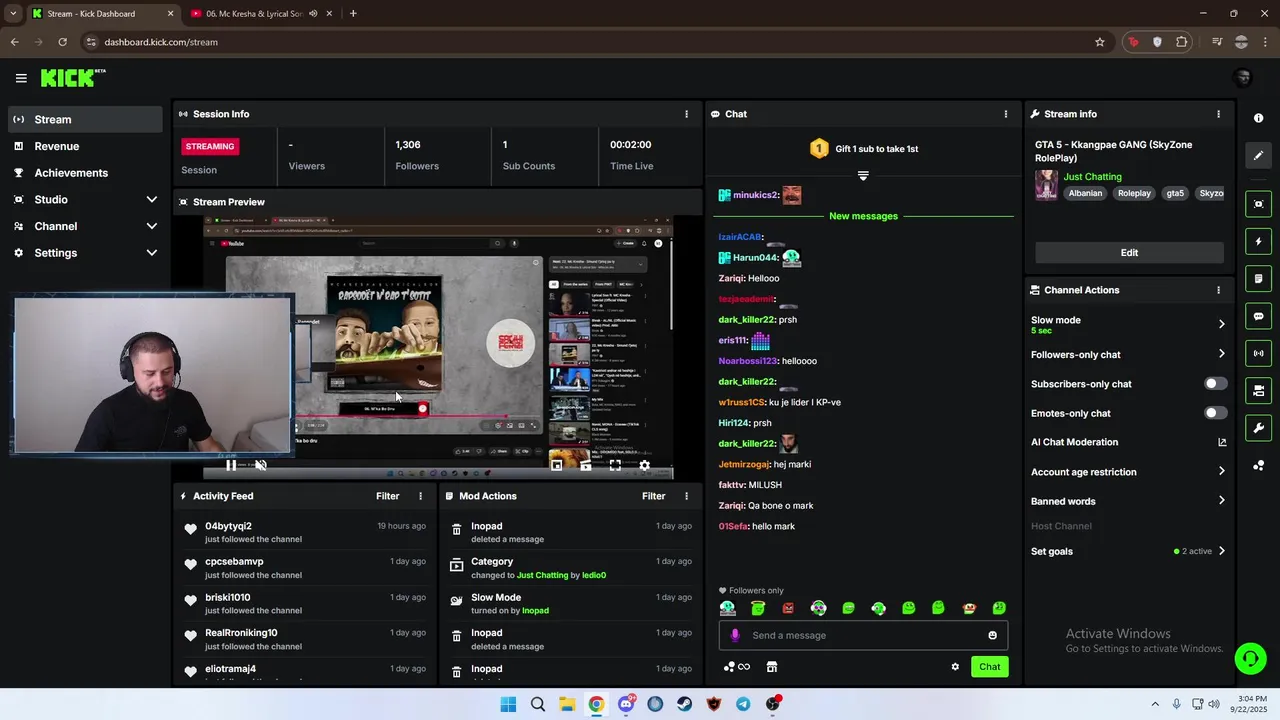Expand the Studio sidebar section
1280x720 pixels.
tap(152, 199)
